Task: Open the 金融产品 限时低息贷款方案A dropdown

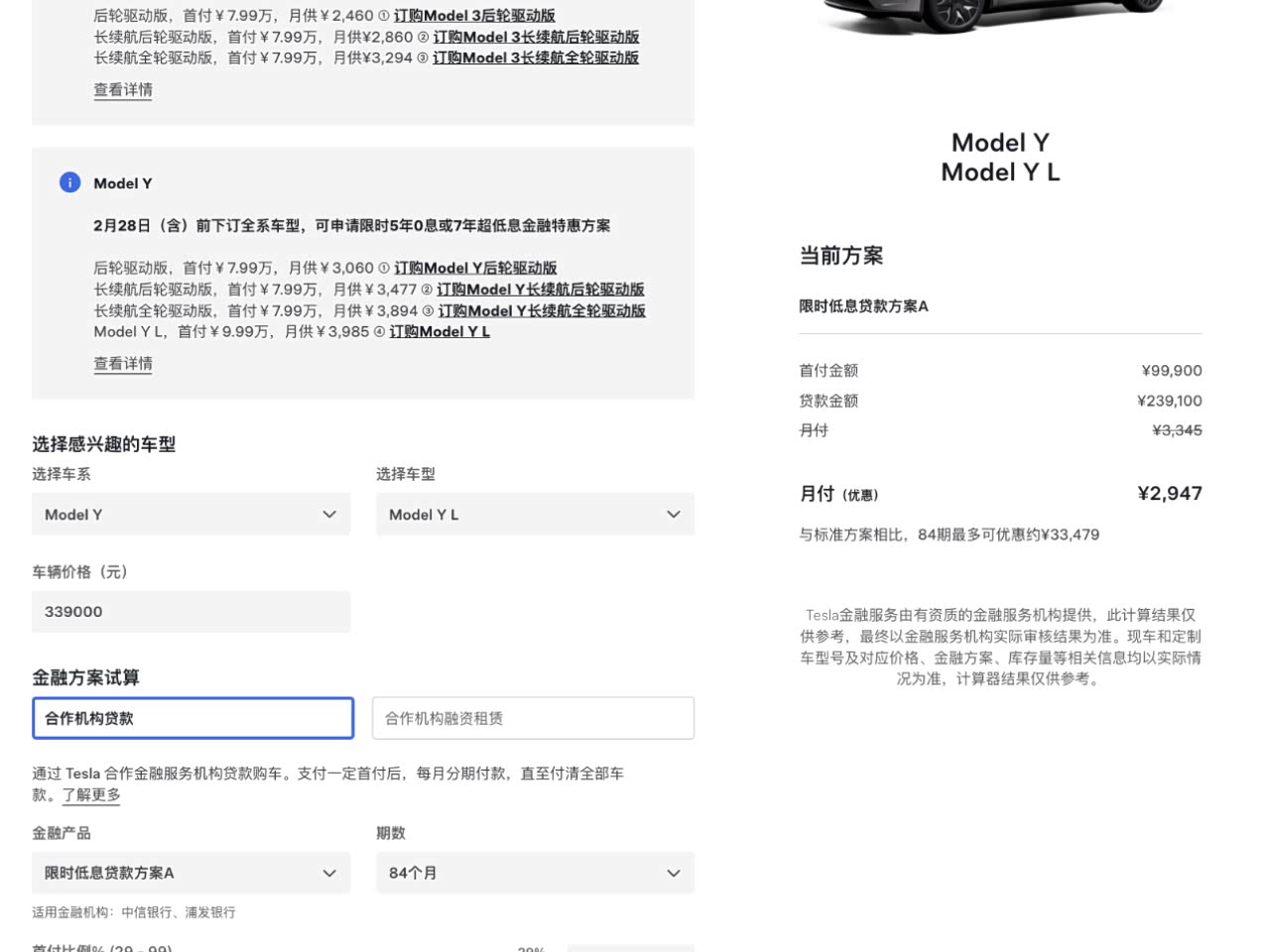Action: pos(190,874)
